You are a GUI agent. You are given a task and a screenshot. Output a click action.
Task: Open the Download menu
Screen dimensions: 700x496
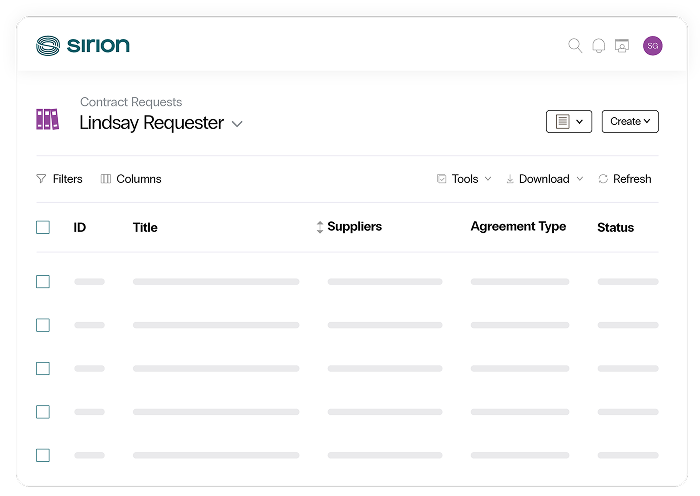click(x=545, y=179)
